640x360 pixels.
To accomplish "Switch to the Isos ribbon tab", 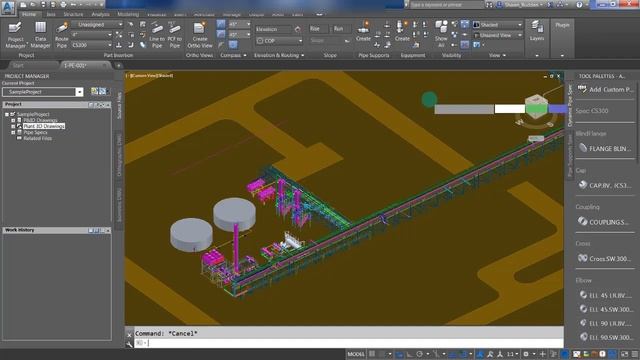I will (x=51, y=14).
